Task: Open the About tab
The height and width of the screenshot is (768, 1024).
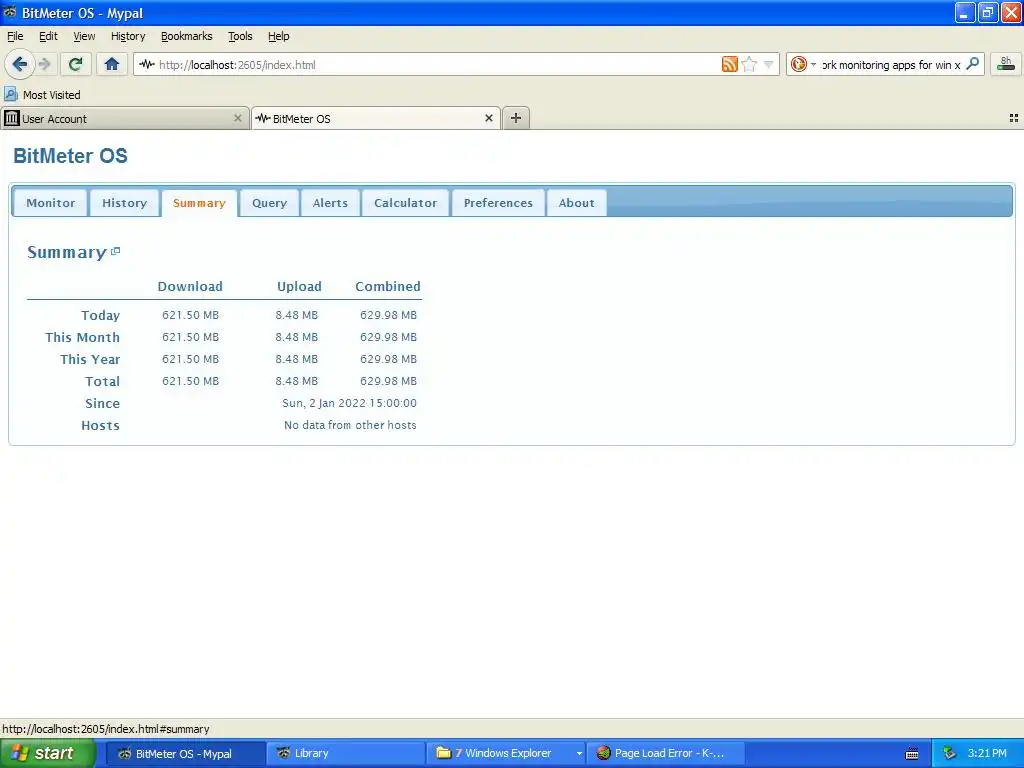Action: coord(576,202)
